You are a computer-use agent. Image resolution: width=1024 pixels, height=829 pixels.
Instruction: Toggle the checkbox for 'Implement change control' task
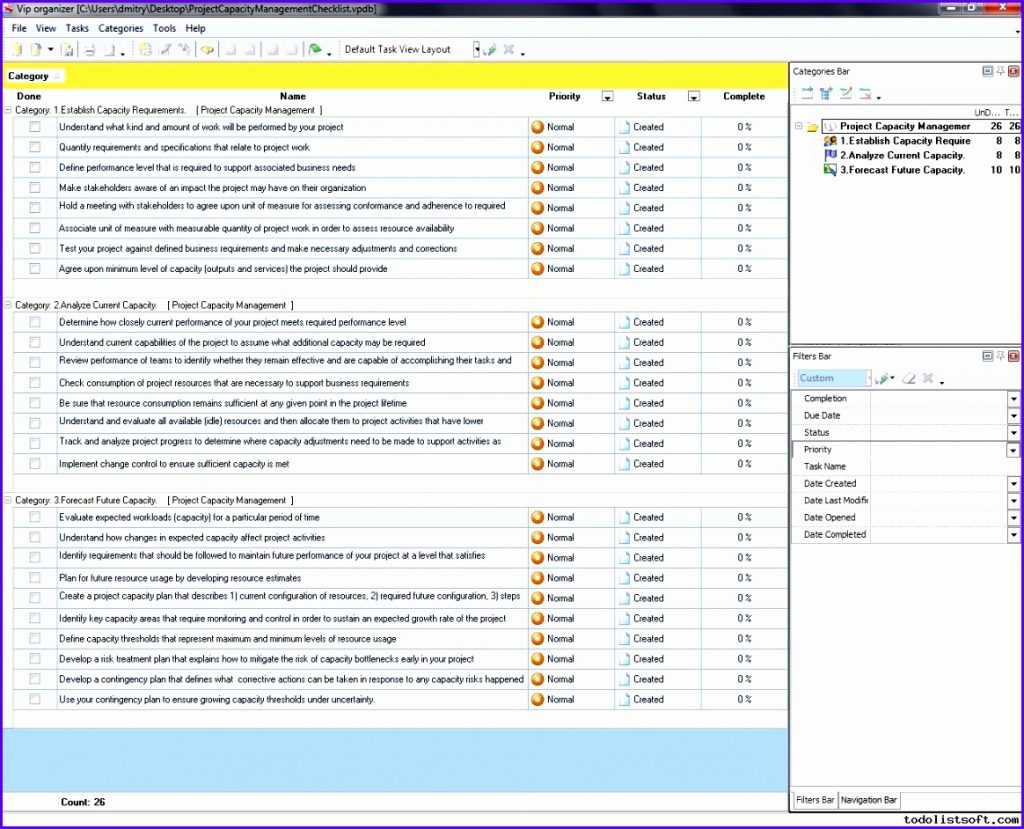[x=34, y=464]
